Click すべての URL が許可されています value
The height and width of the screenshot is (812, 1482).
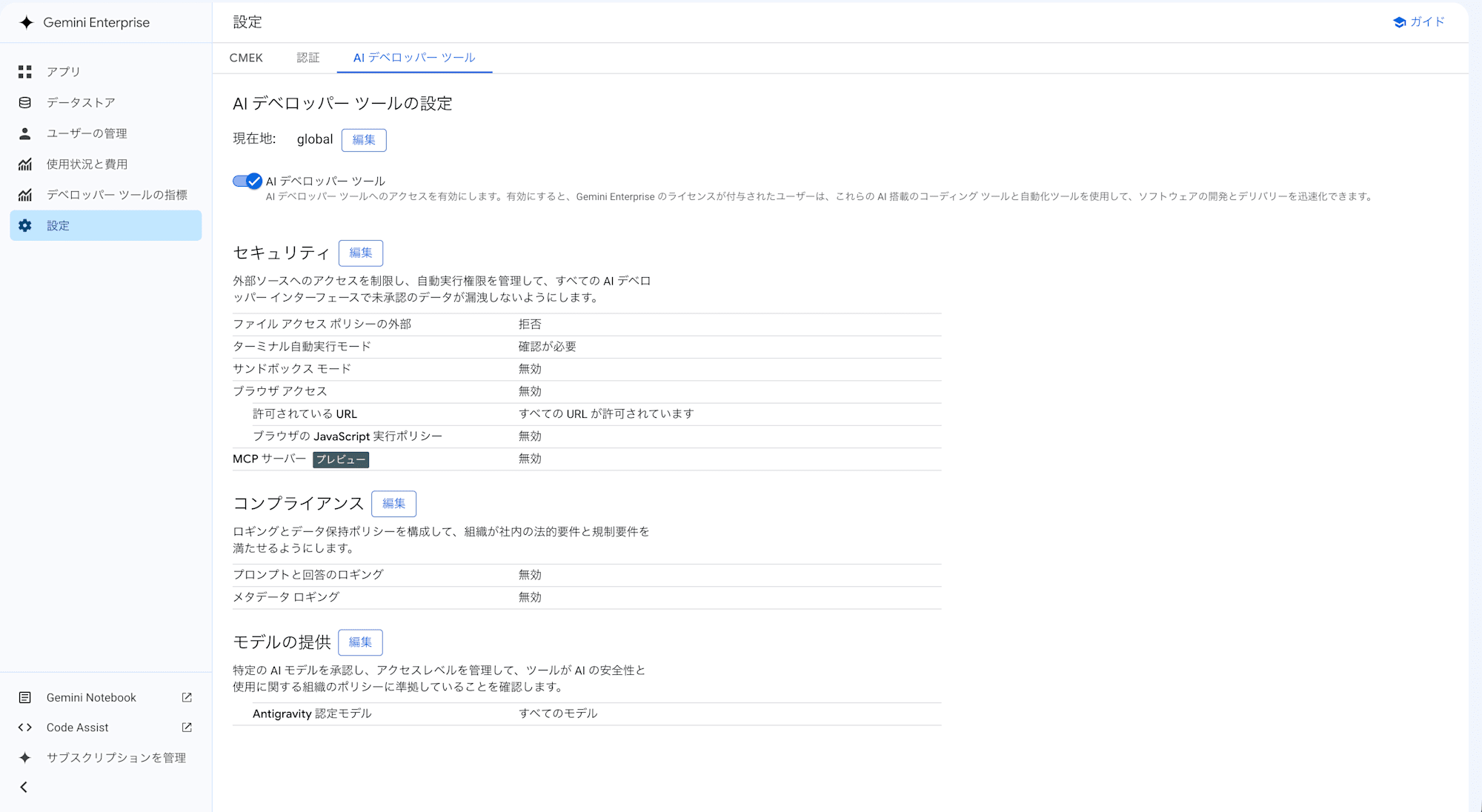click(606, 414)
